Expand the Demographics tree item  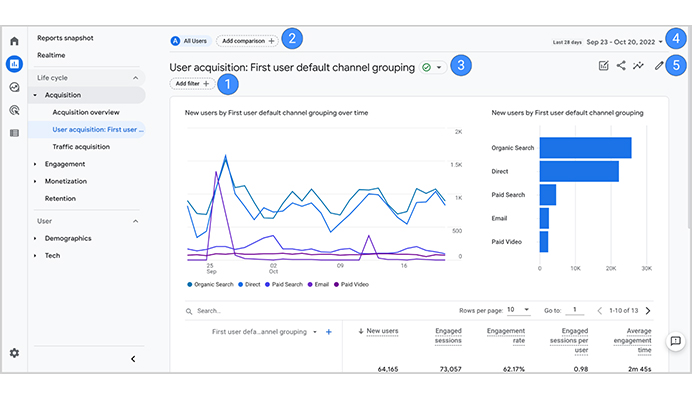click(x=35, y=238)
